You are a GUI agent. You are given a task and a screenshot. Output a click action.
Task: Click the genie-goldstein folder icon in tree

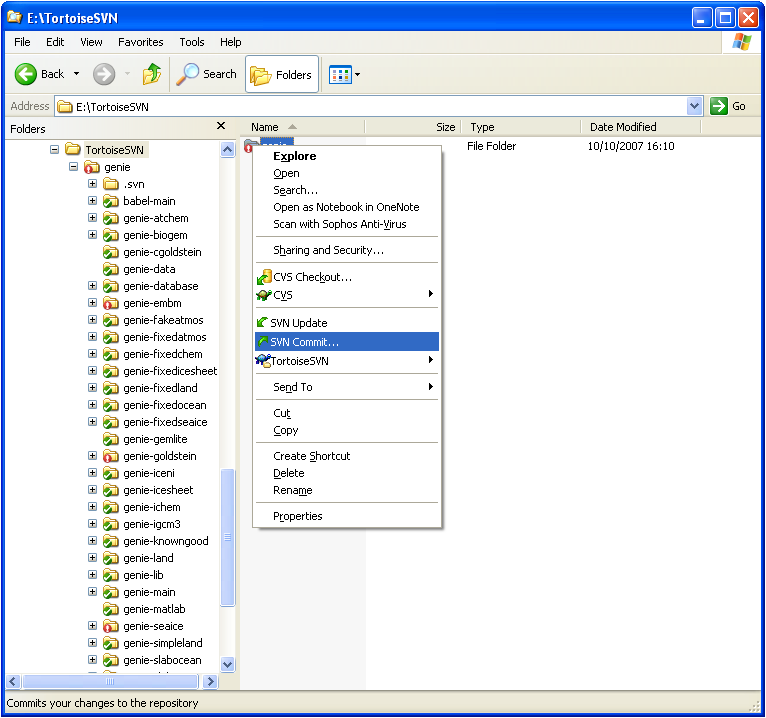[111, 456]
